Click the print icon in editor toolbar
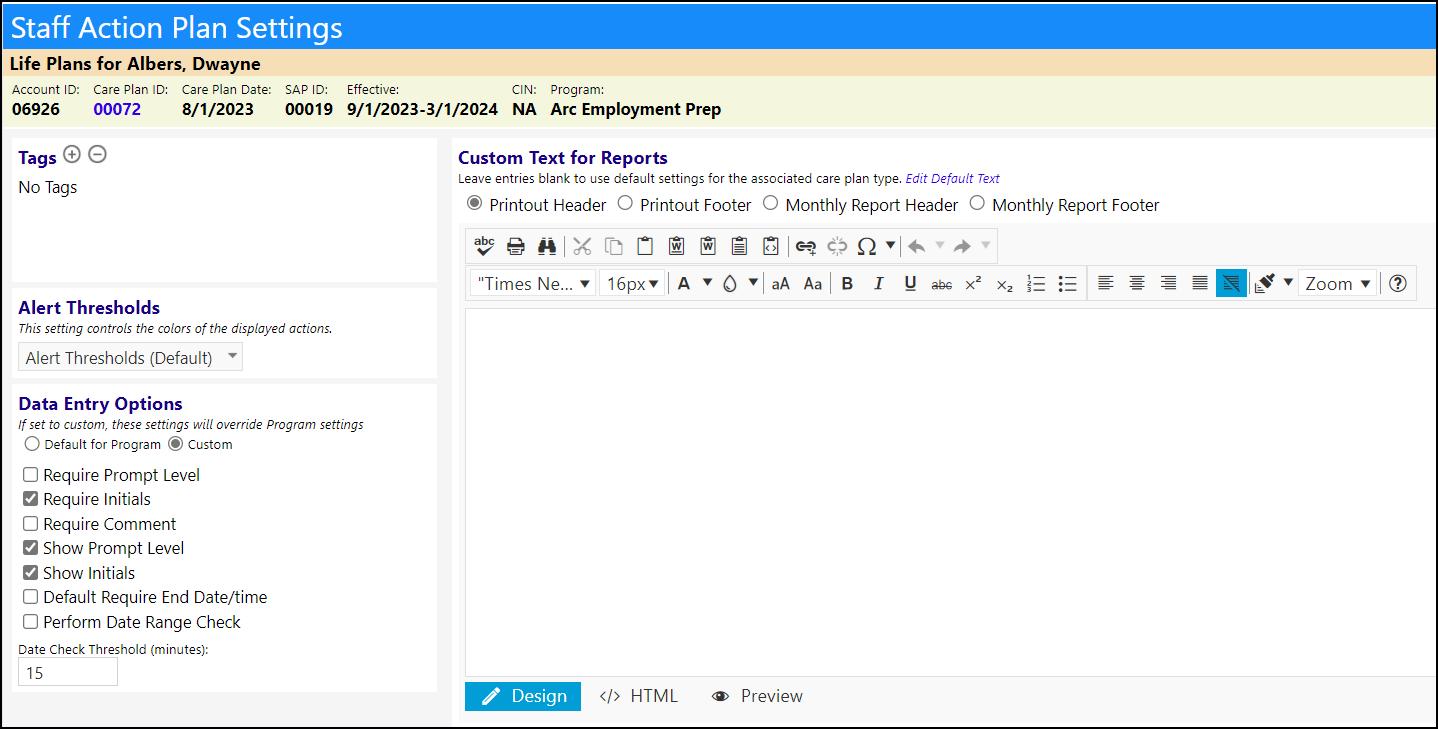The image size is (1438, 729). [x=515, y=246]
